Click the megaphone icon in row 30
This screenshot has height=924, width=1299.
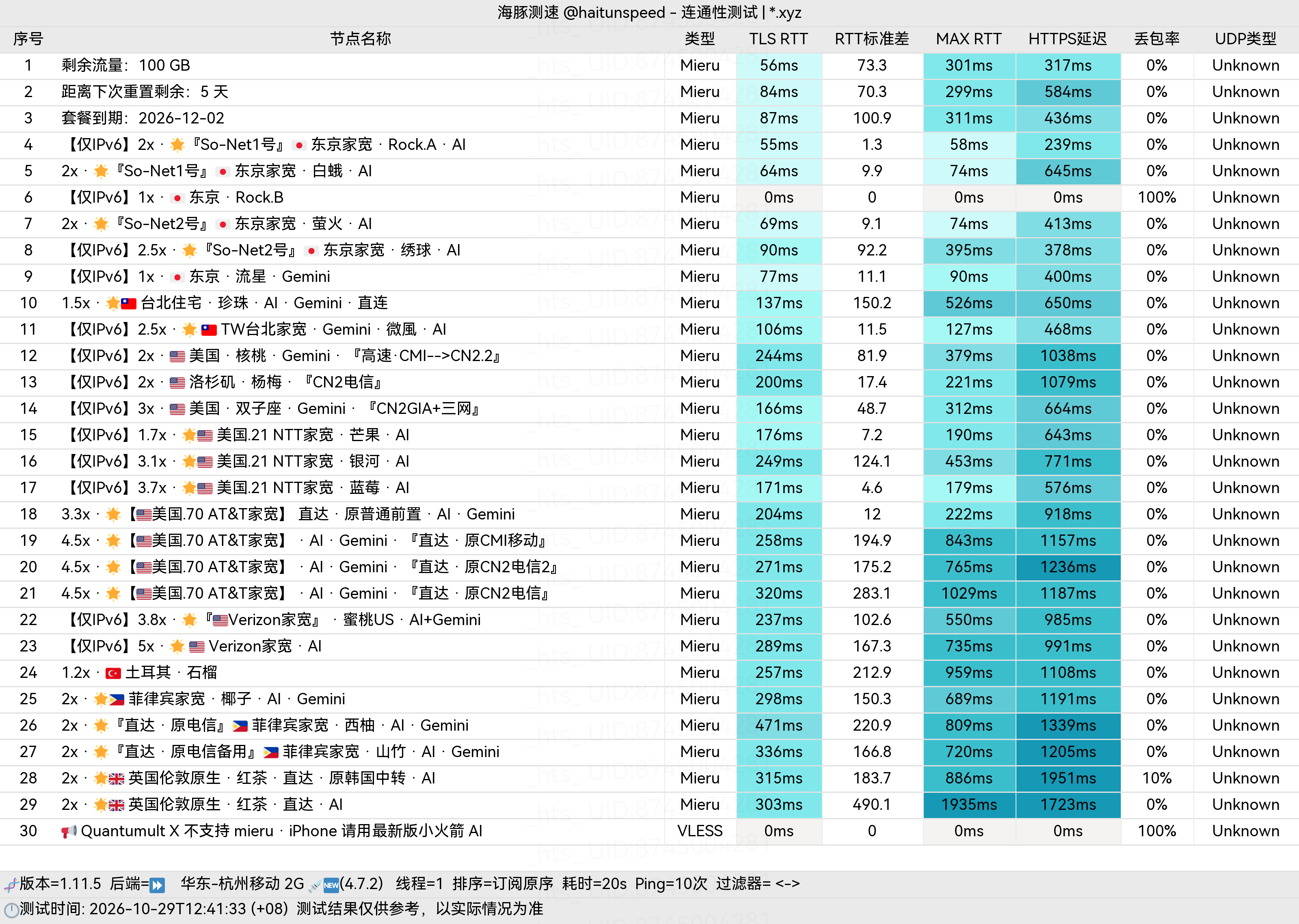[69, 832]
